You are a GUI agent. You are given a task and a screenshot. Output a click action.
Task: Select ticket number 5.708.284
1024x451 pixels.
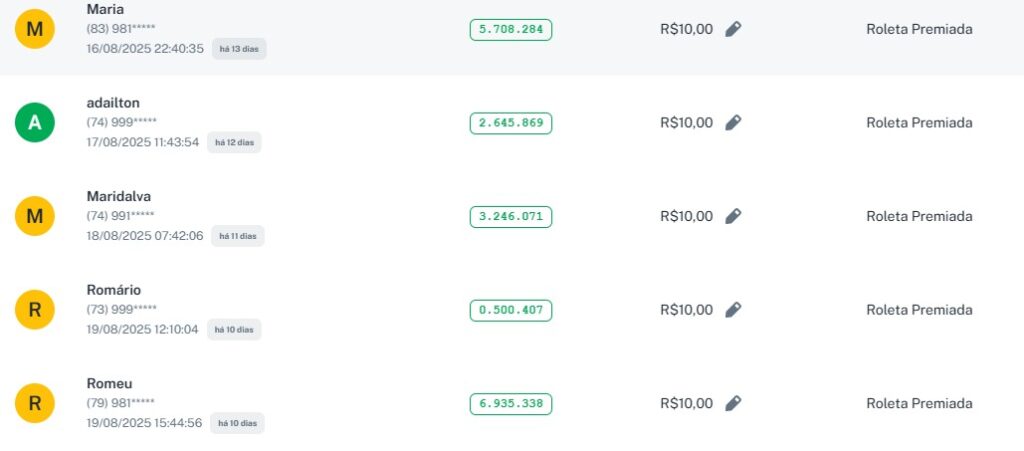click(x=510, y=29)
